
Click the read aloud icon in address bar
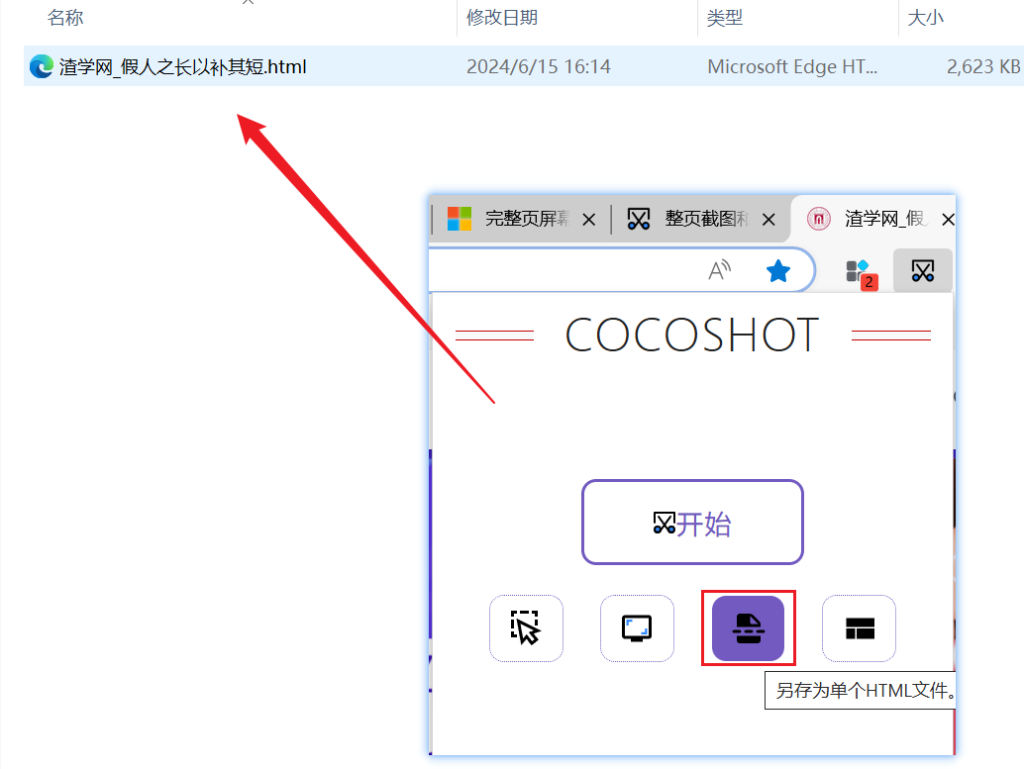pos(719,270)
